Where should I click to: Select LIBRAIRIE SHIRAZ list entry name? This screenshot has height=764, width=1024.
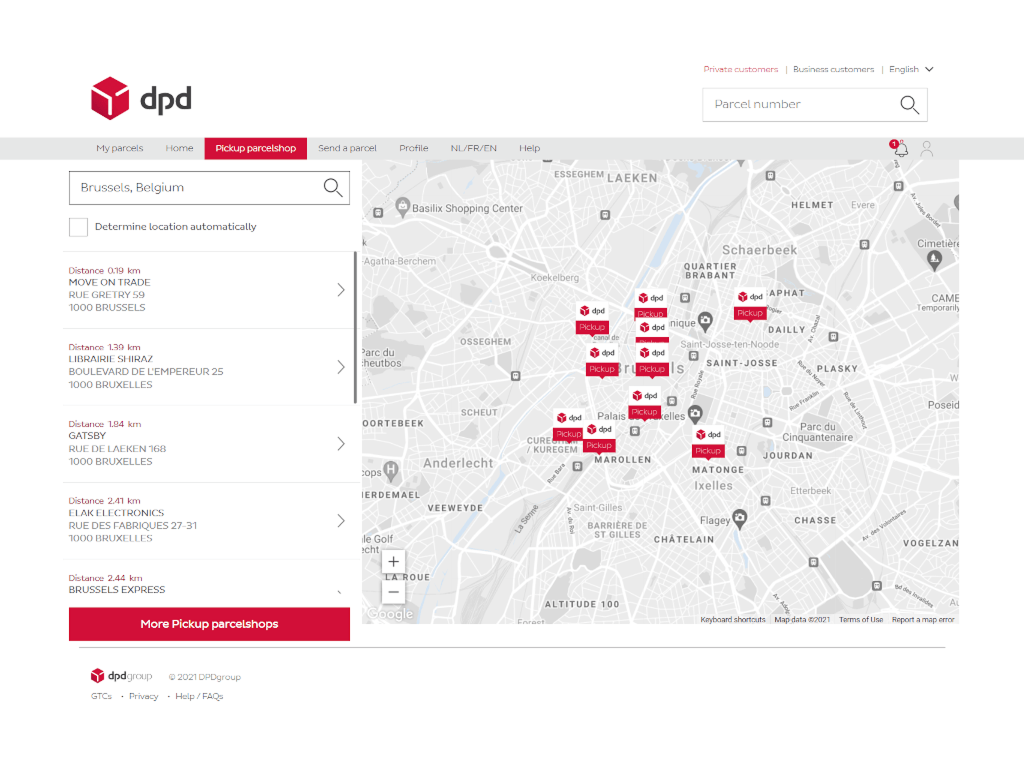click(x=110, y=359)
